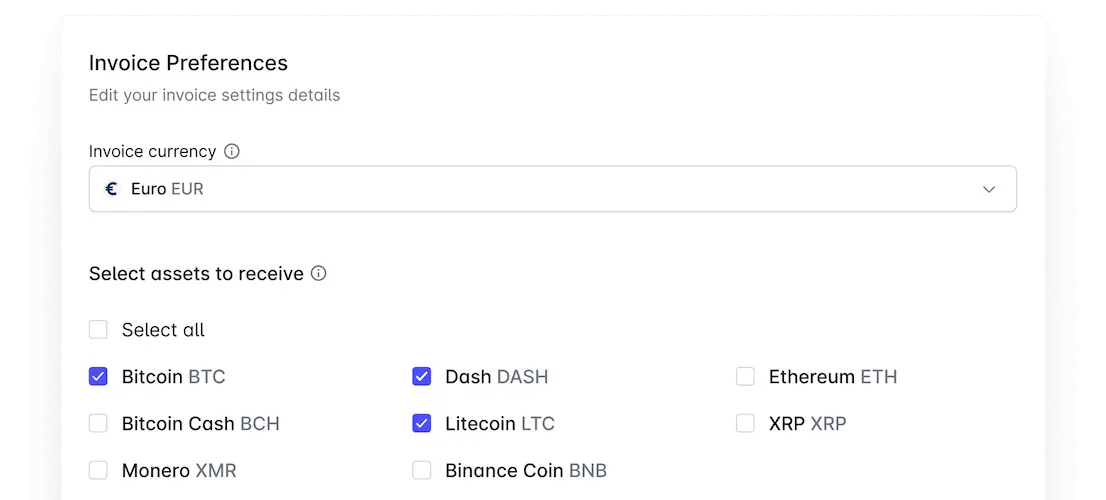Check the Binance Coin BNB checkbox
The height and width of the screenshot is (500, 1106).
pos(422,470)
